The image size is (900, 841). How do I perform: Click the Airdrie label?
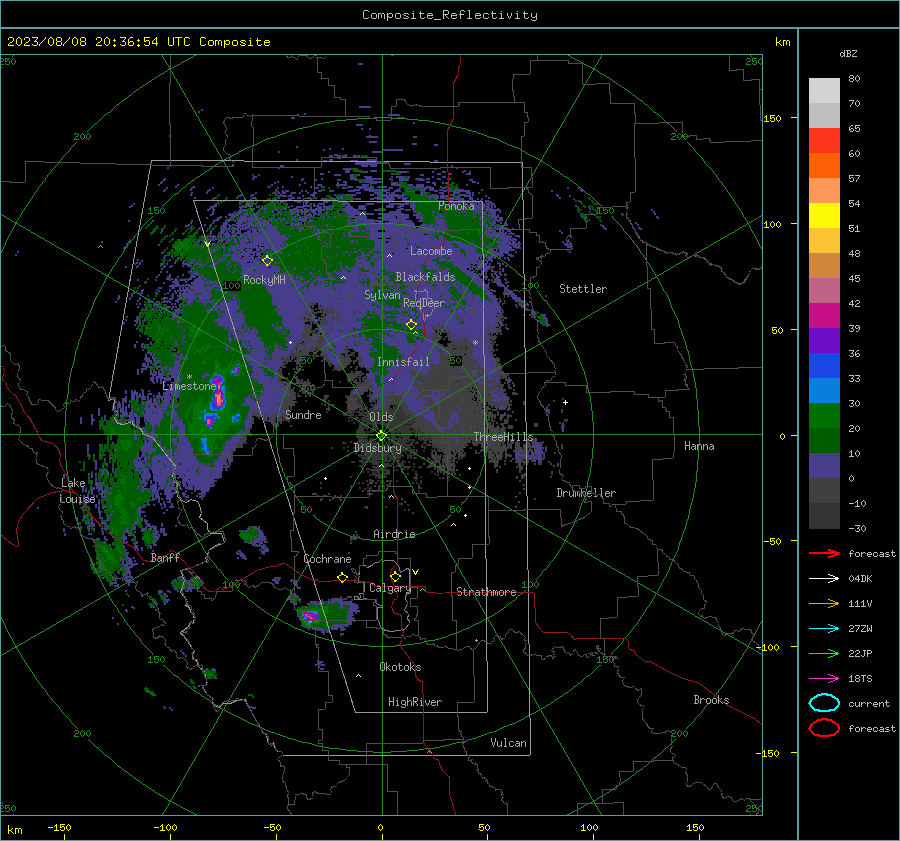[394, 534]
